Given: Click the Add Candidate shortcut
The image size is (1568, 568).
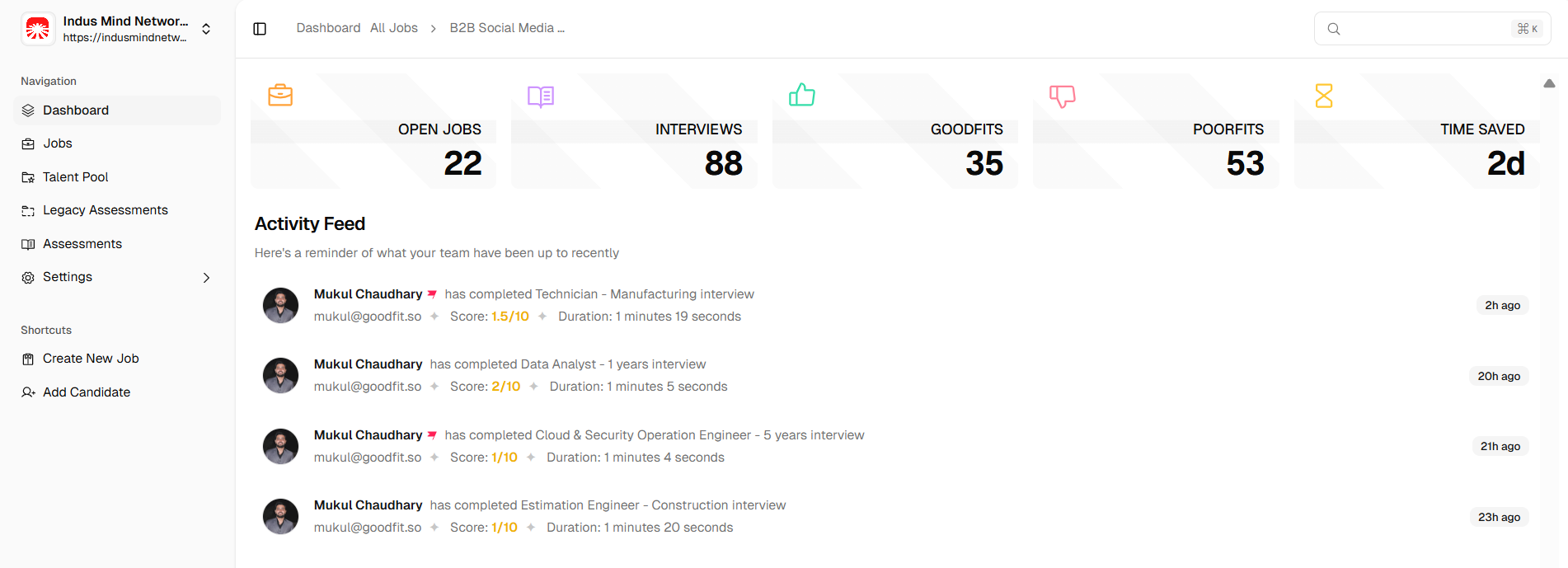Looking at the screenshot, I should point(87,392).
